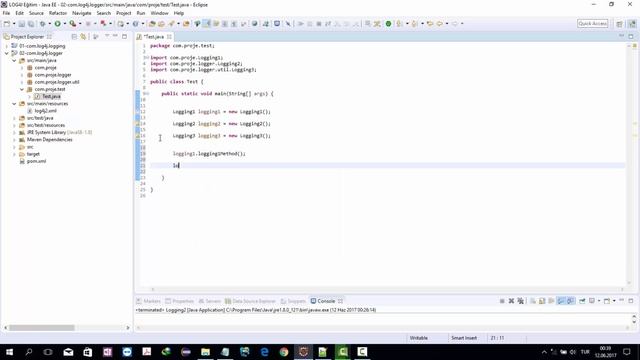Open the Navigate menu
The height and width of the screenshot is (360, 640).
pyautogui.click(x=82, y=13)
